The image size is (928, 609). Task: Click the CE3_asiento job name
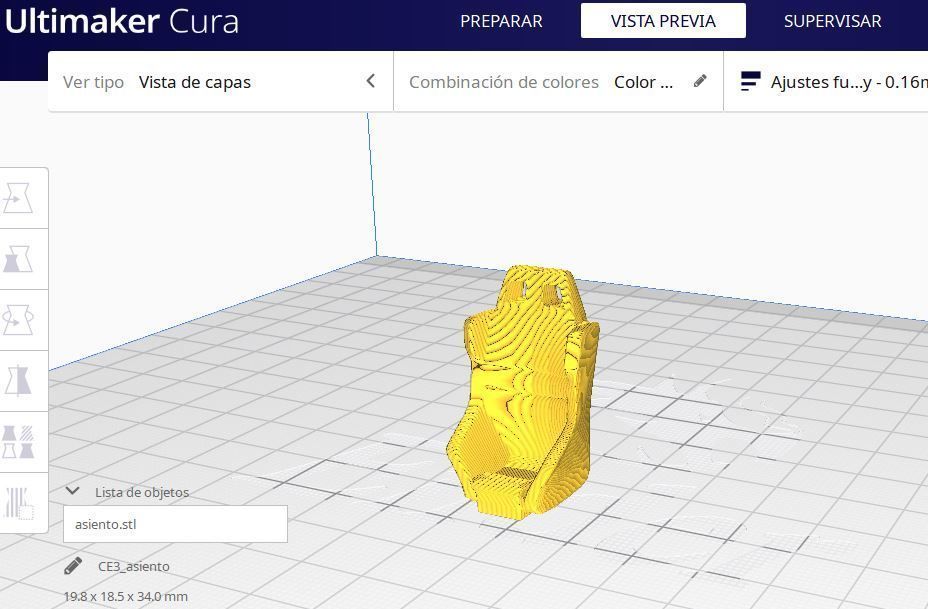[134, 566]
